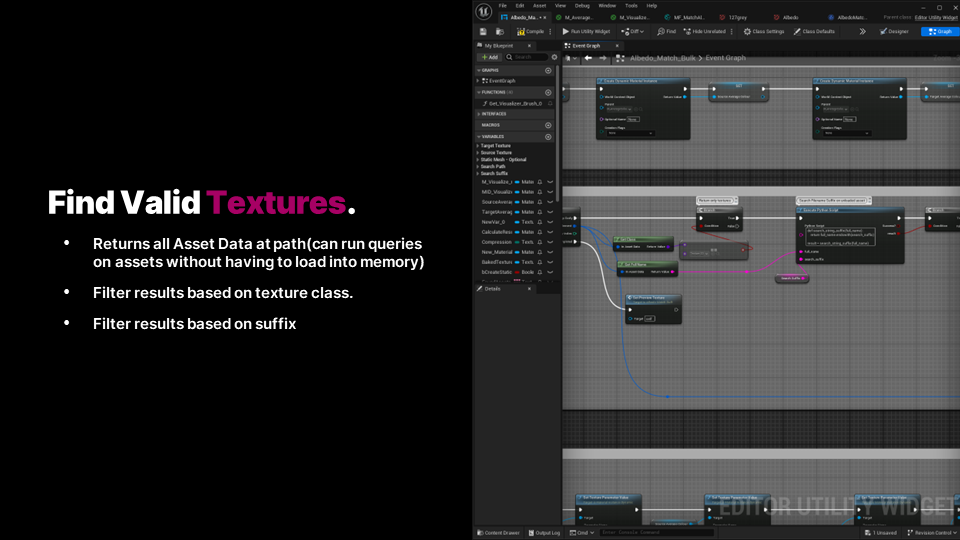Open the Window menu
This screenshot has width=960, height=540.
tap(607, 6)
